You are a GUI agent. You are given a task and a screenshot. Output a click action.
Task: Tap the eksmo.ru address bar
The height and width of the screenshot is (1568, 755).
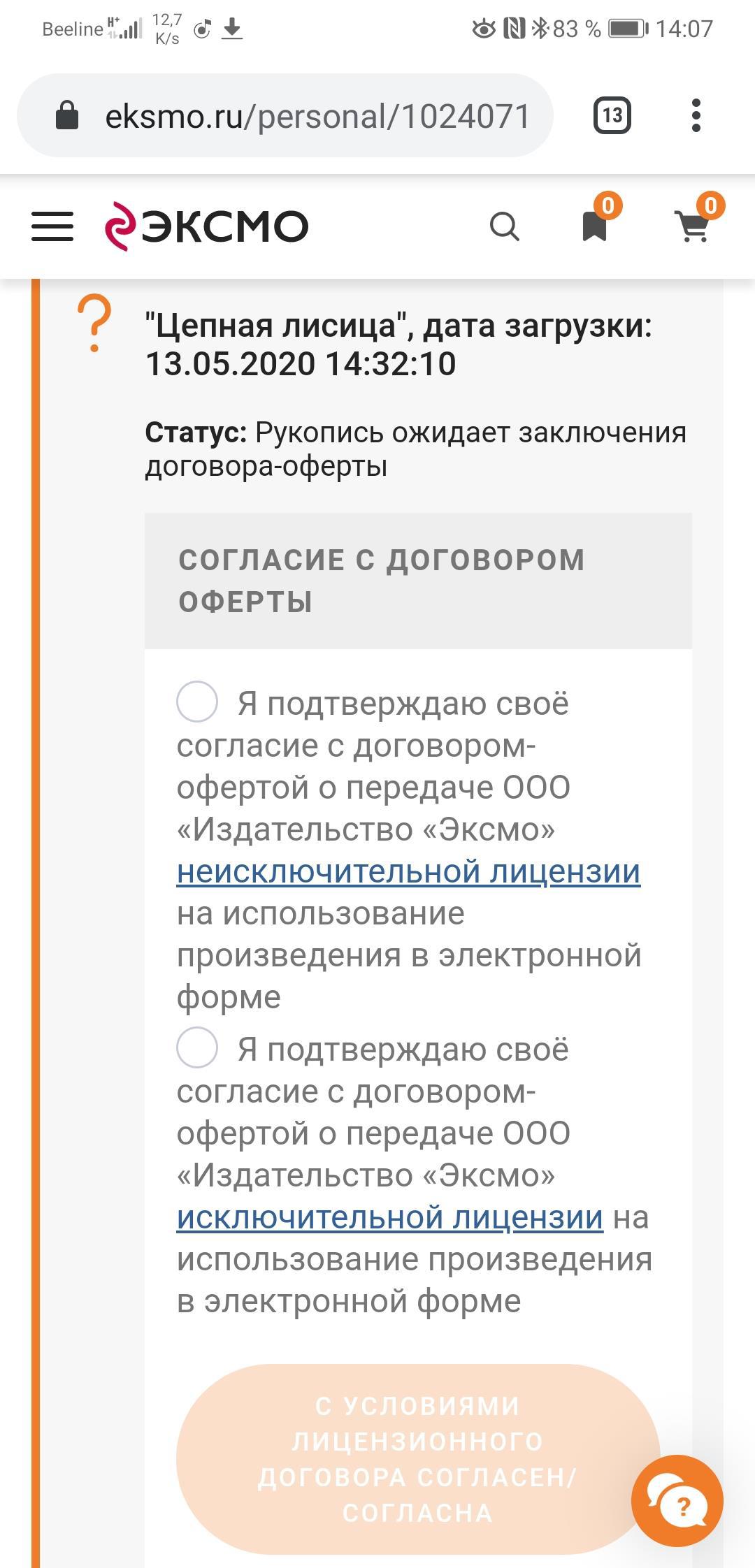pyautogui.click(x=317, y=116)
